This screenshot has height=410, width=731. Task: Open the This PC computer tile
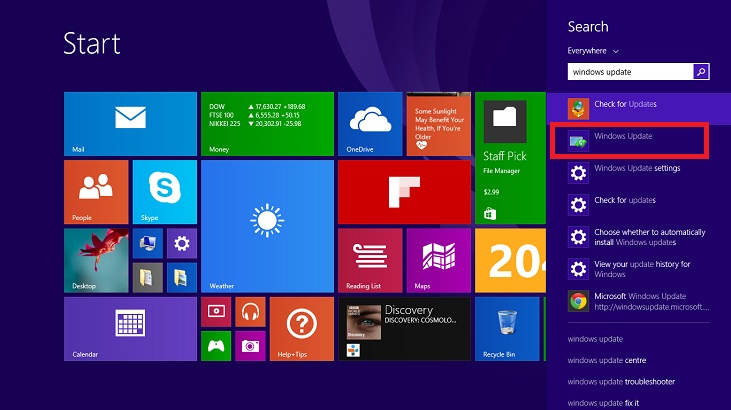click(148, 243)
